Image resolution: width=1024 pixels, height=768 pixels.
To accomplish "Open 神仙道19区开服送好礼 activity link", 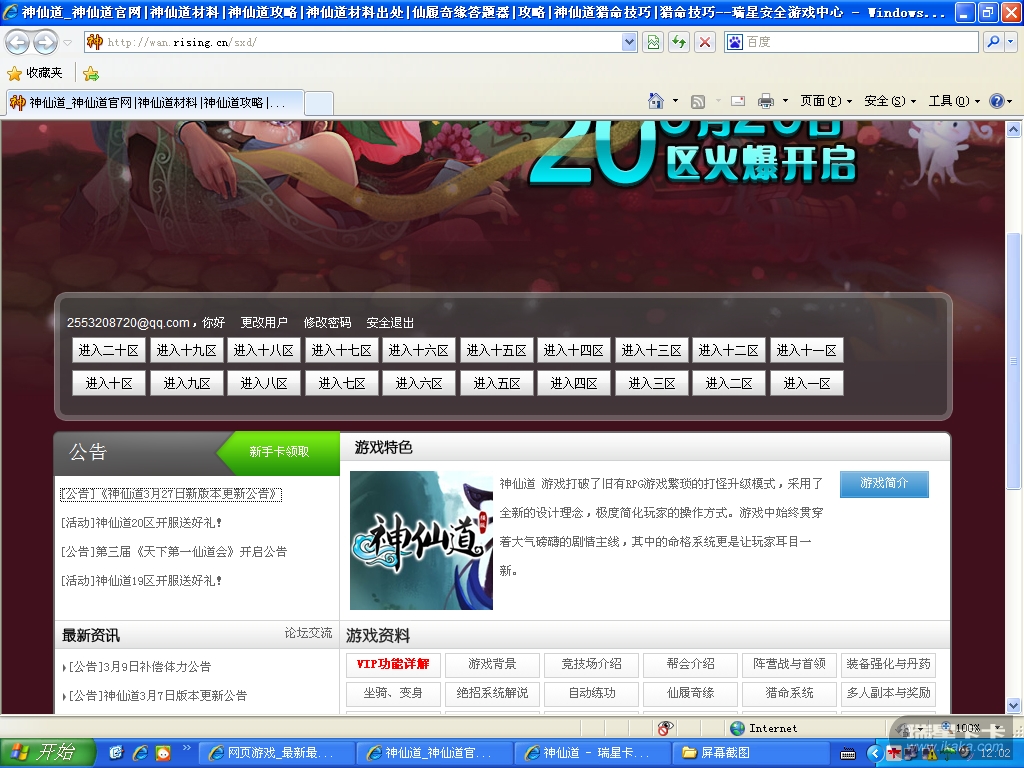I will tap(142, 581).
